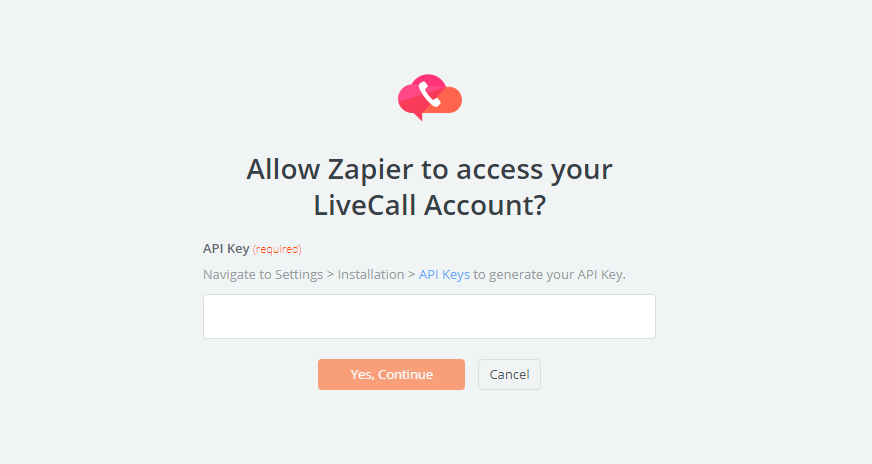The image size is (872, 464).
Task: Click the API Key field label
Action: click(226, 249)
